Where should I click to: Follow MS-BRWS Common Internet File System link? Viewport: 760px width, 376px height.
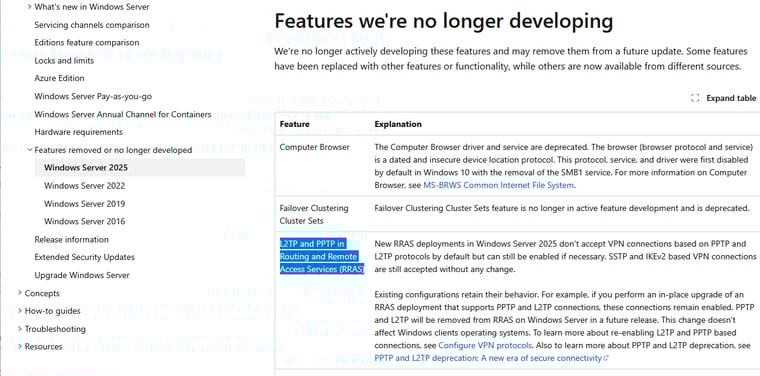click(499, 185)
